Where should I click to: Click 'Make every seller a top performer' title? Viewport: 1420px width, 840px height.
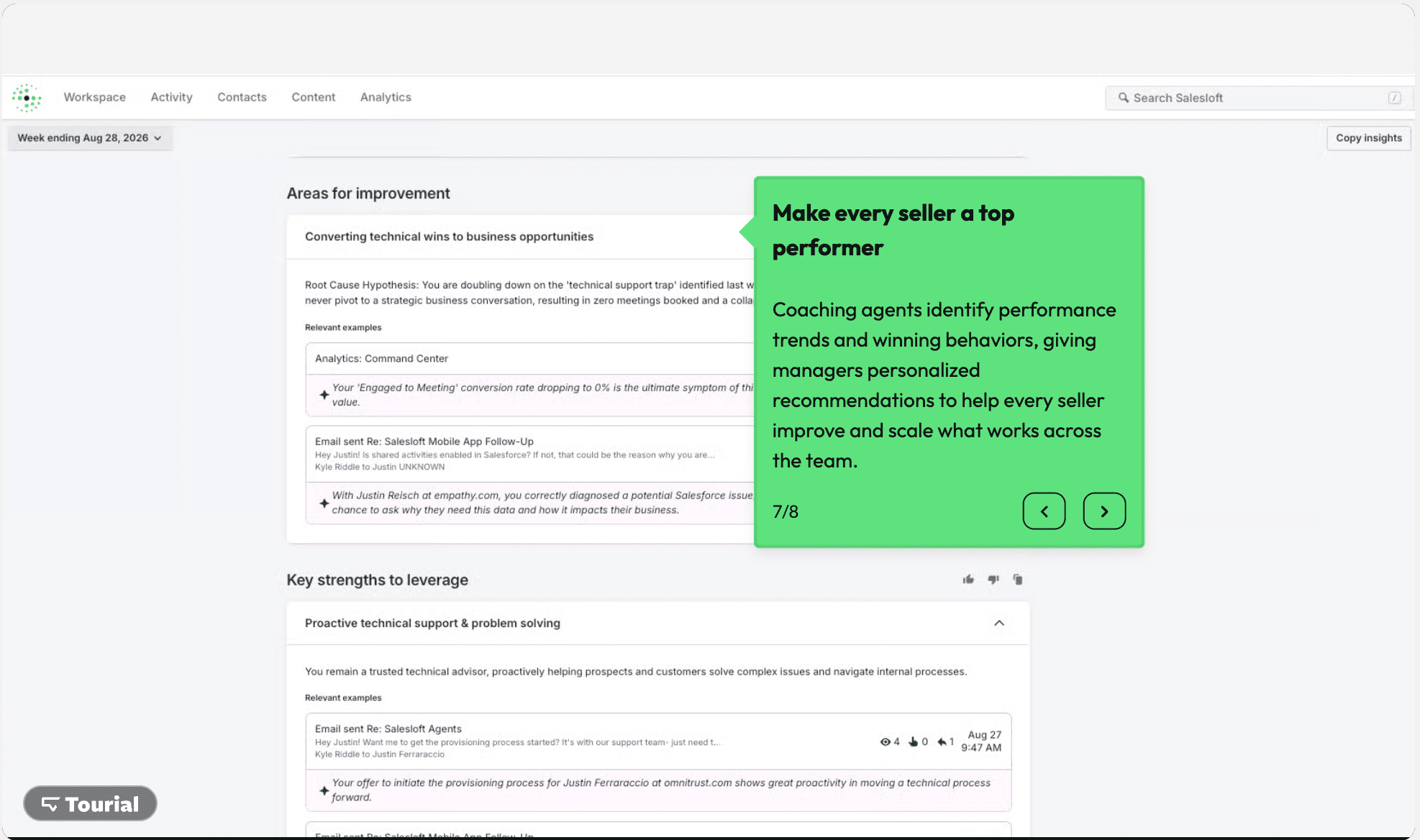coord(893,230)
